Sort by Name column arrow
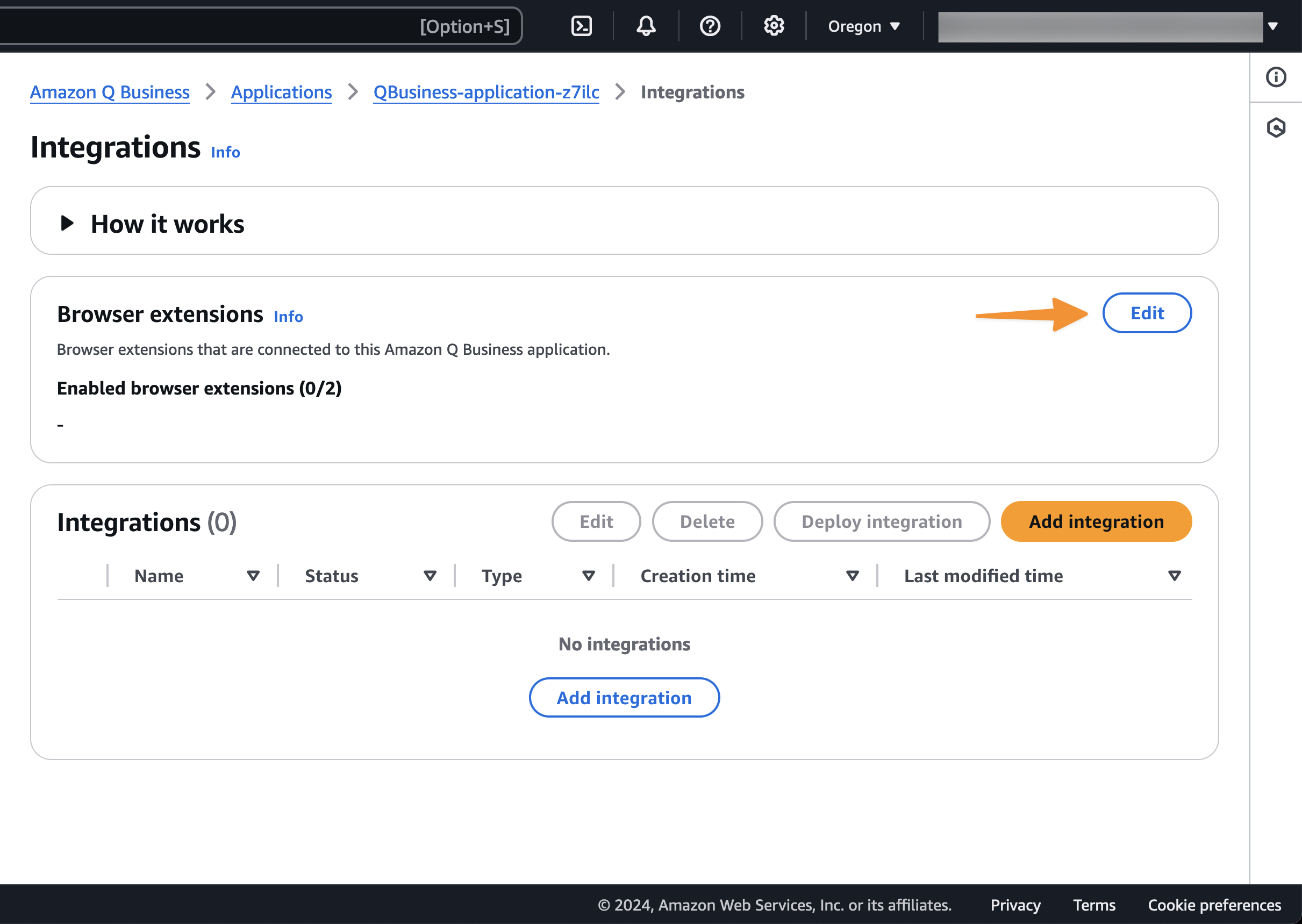The image size is (1302, 924). [x=253, y=576]
